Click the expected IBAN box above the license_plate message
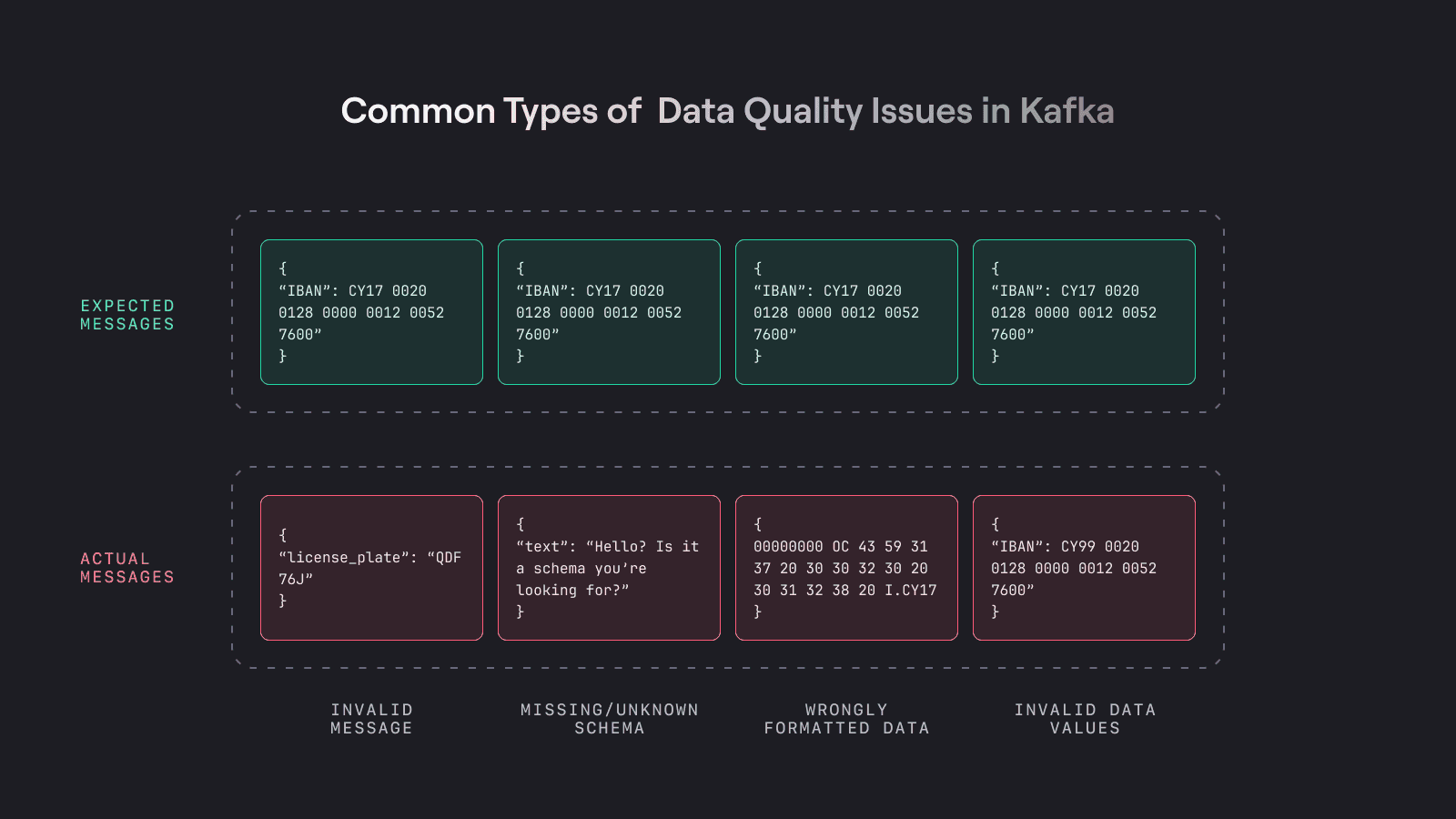 point(371,312)
